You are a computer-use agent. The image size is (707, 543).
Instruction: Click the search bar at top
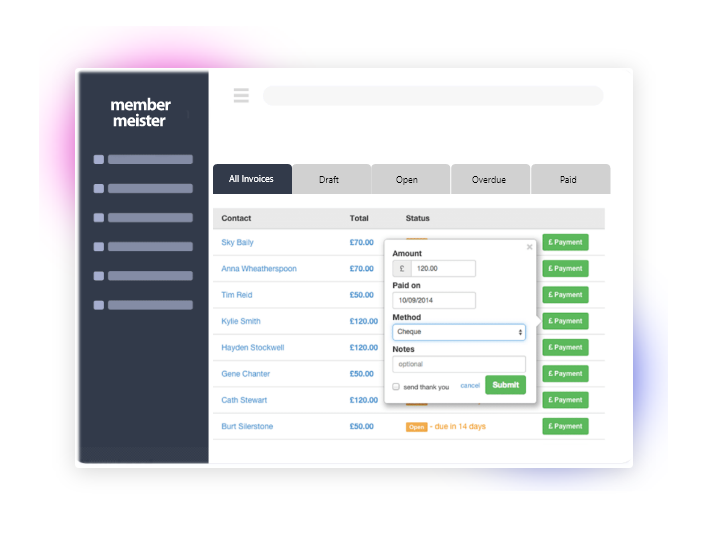pyautogui.click(x=432, y=96)
